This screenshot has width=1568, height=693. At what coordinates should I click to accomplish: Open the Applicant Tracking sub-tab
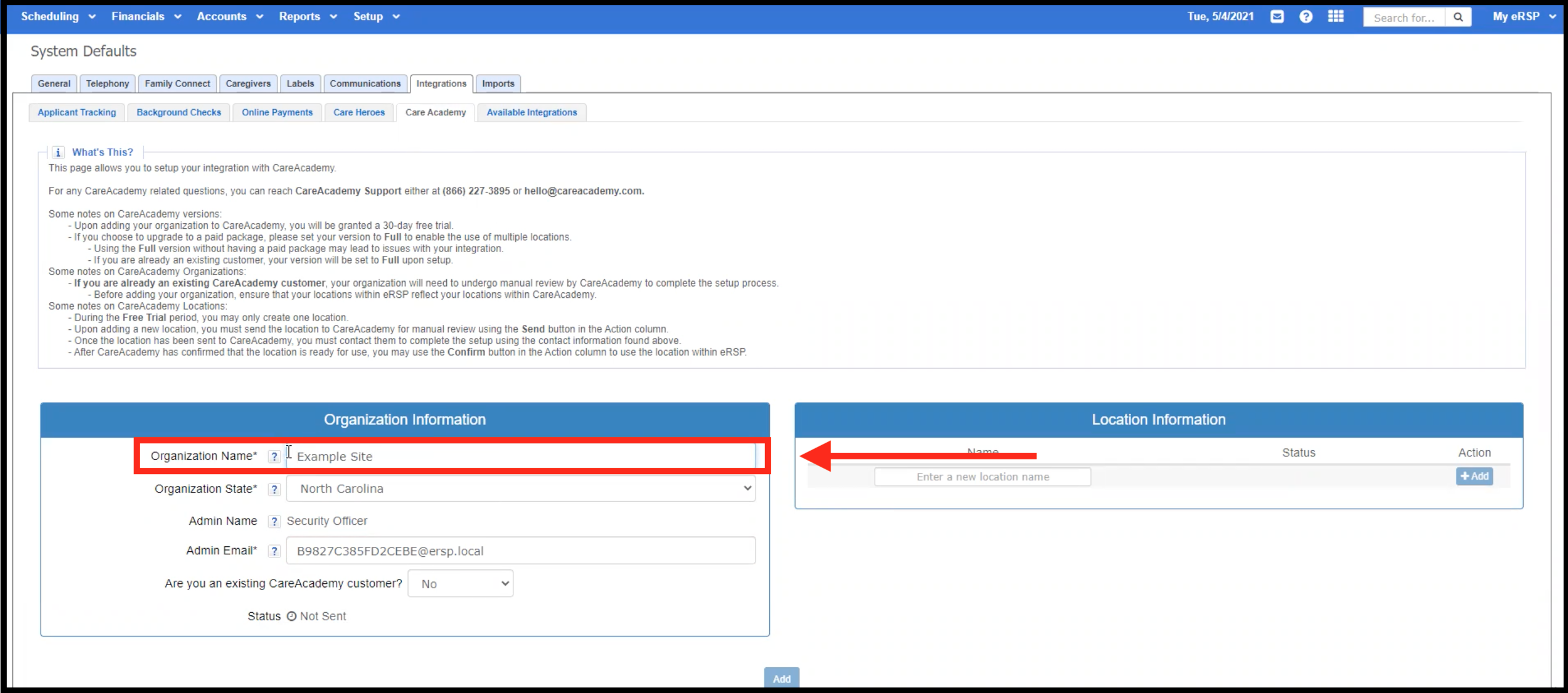tap(77, 112)
